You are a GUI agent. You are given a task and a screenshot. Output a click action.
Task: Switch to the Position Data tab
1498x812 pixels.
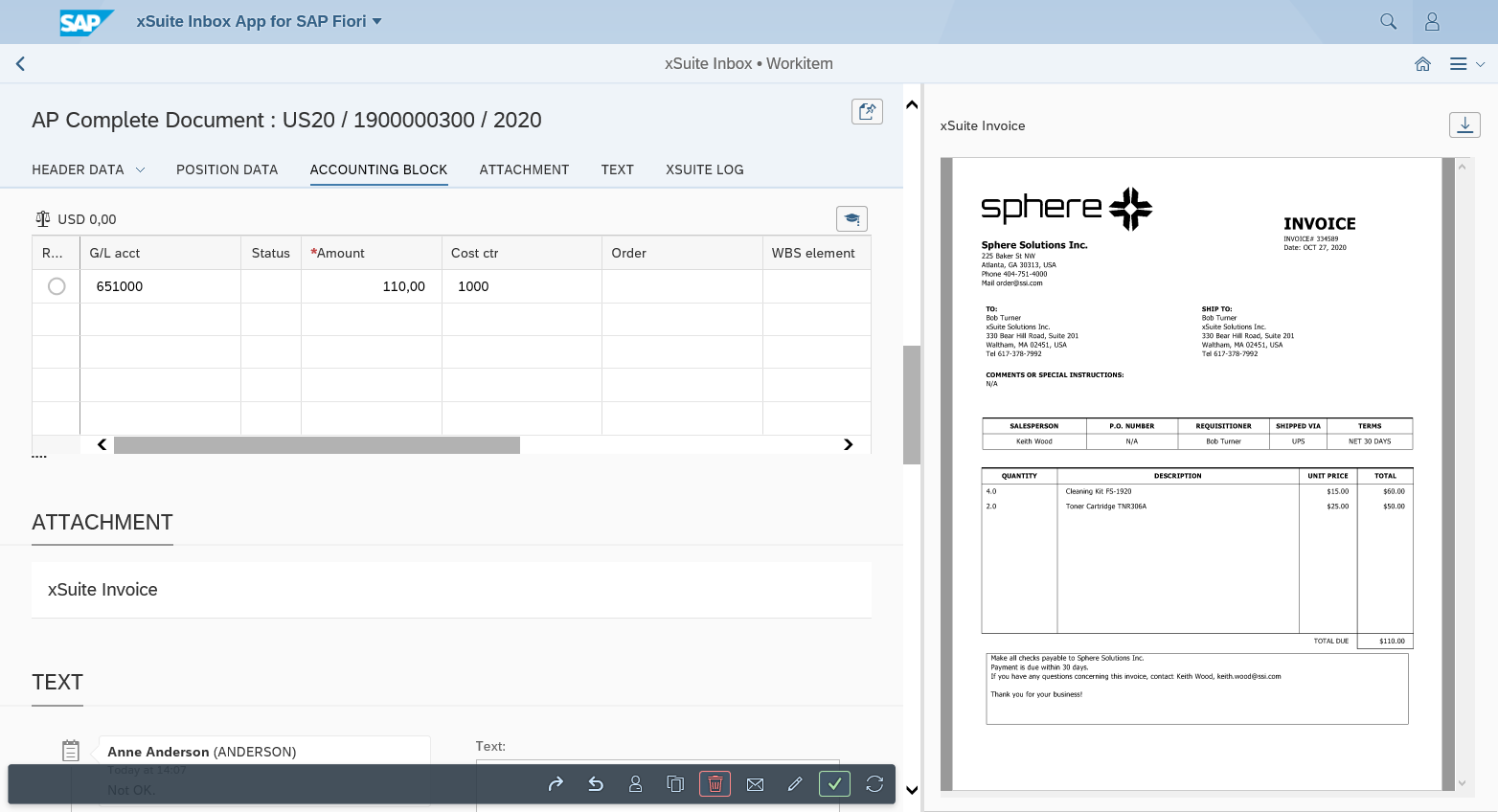tap(227, 169)
